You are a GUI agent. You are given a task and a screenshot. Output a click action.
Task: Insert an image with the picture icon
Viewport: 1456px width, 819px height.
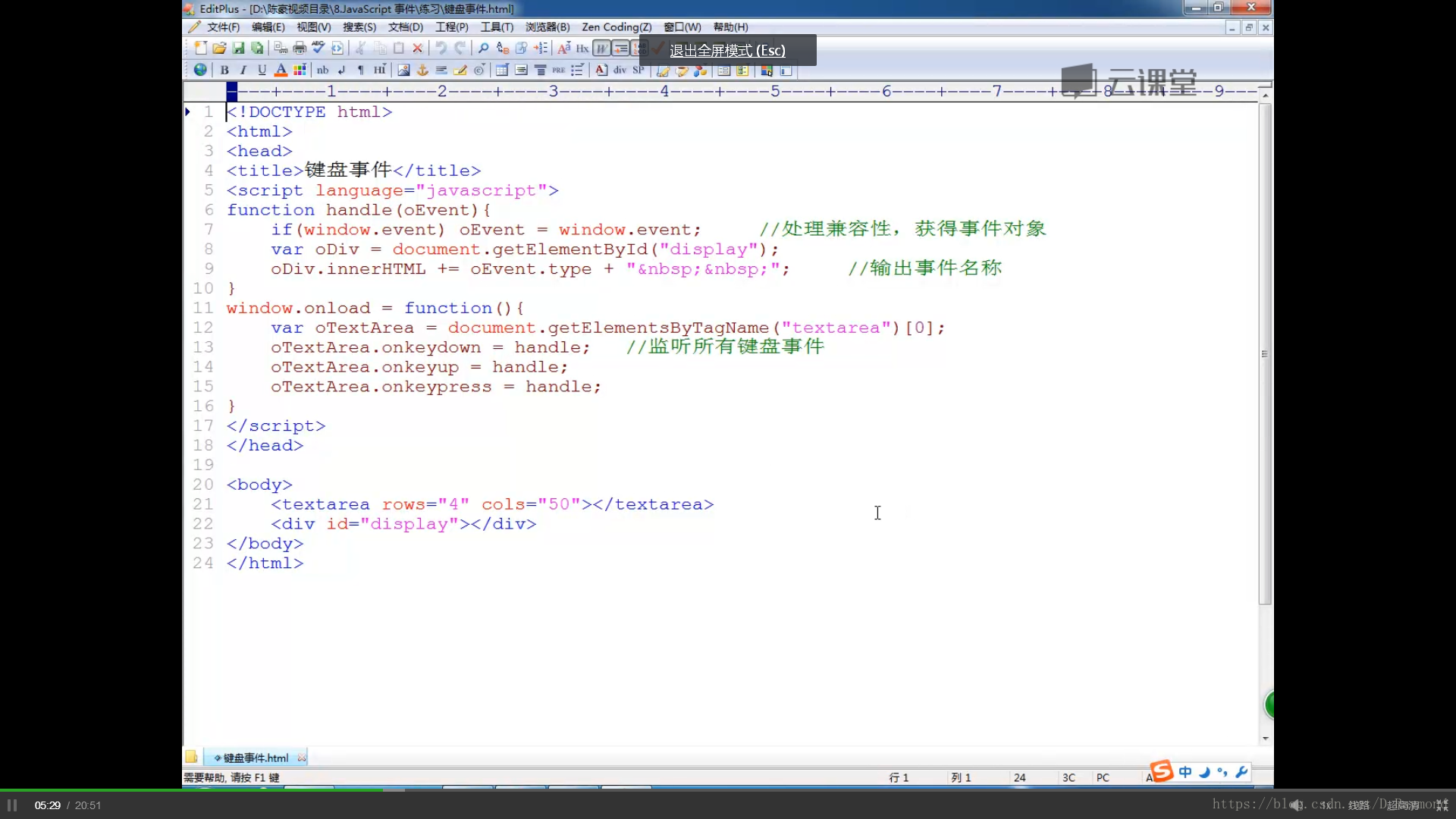tap(403, 70)
